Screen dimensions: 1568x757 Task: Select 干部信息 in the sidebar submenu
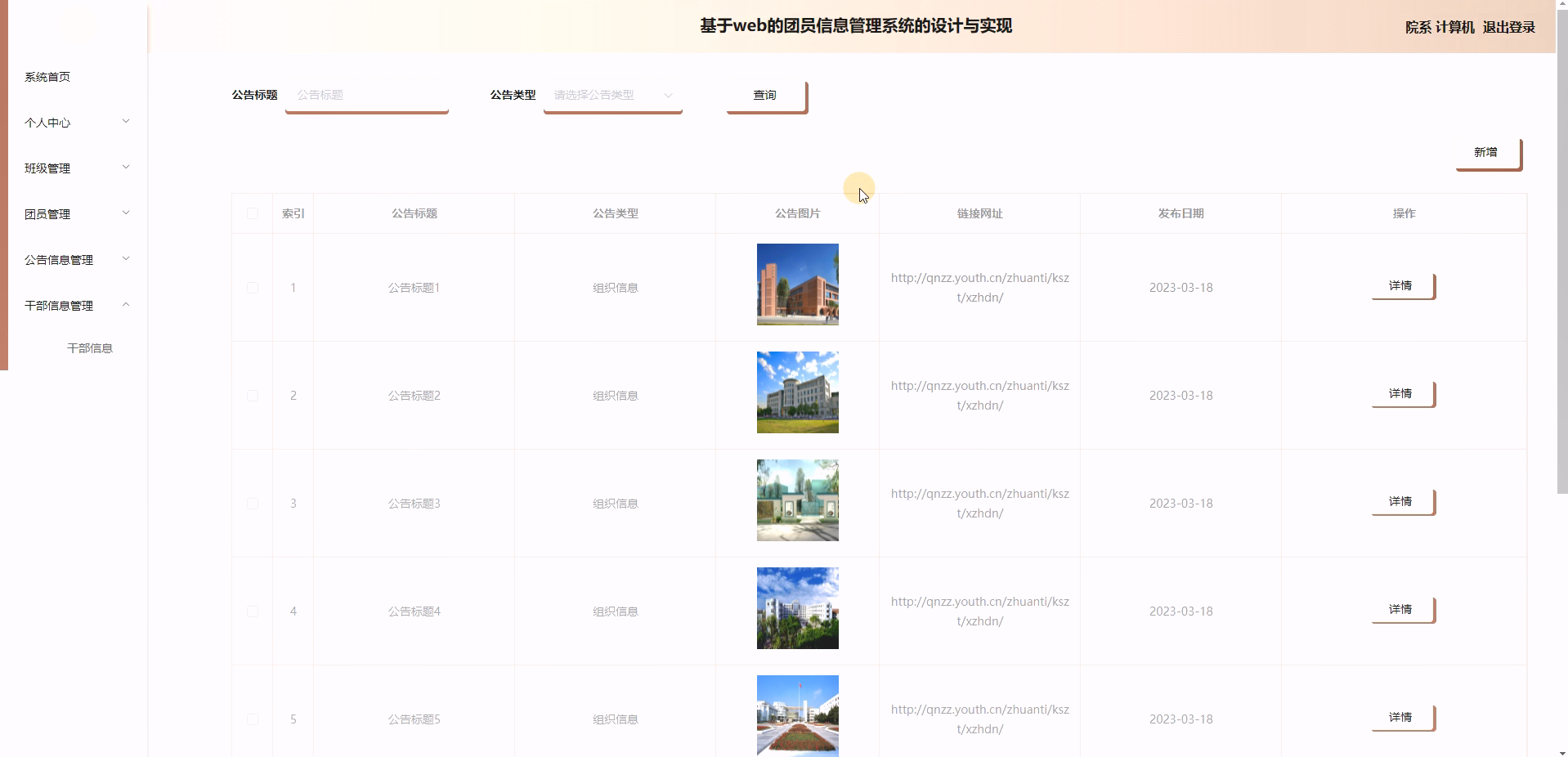click(x=90, y=347)
